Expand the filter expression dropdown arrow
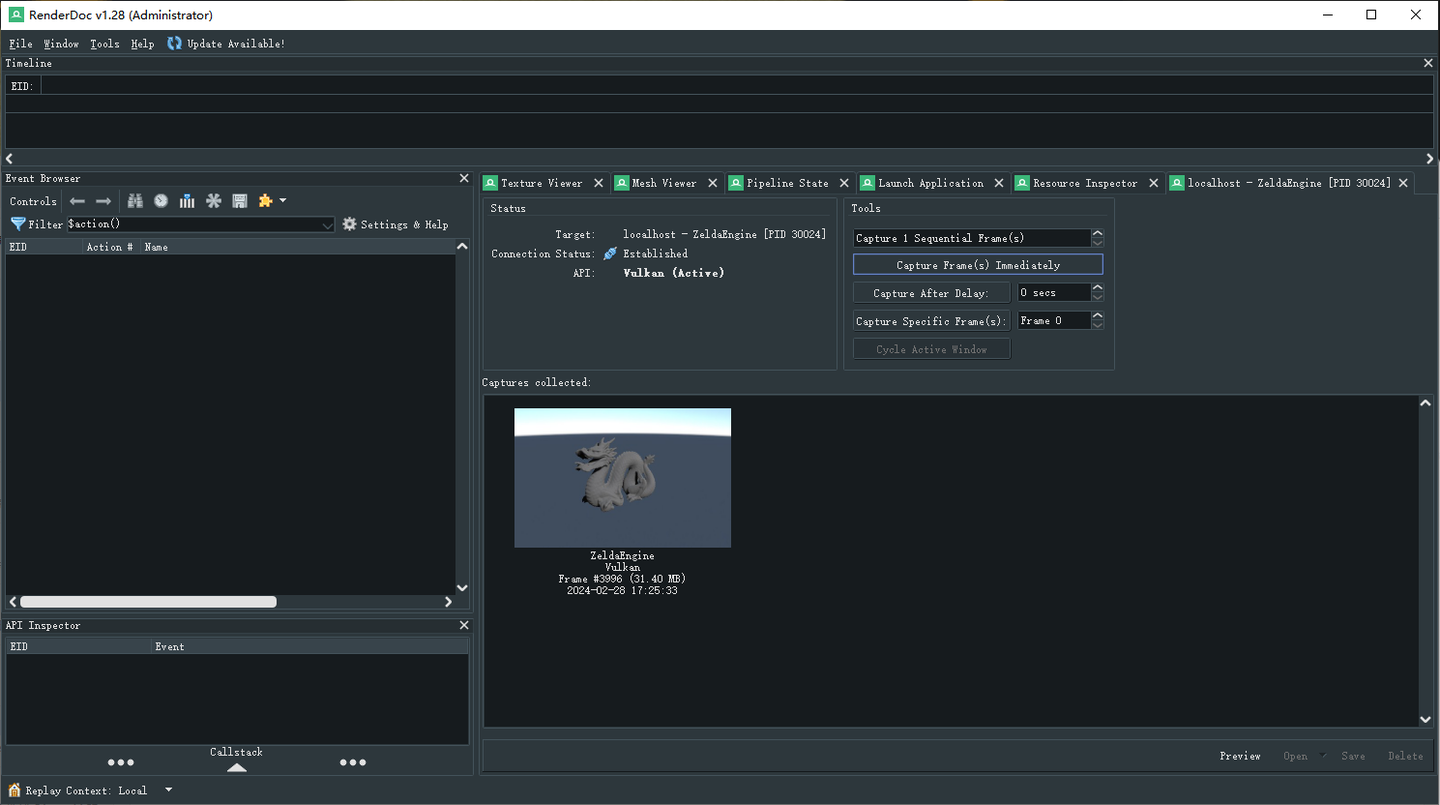Screen dimensions: 1440x805 click(327, 225)
